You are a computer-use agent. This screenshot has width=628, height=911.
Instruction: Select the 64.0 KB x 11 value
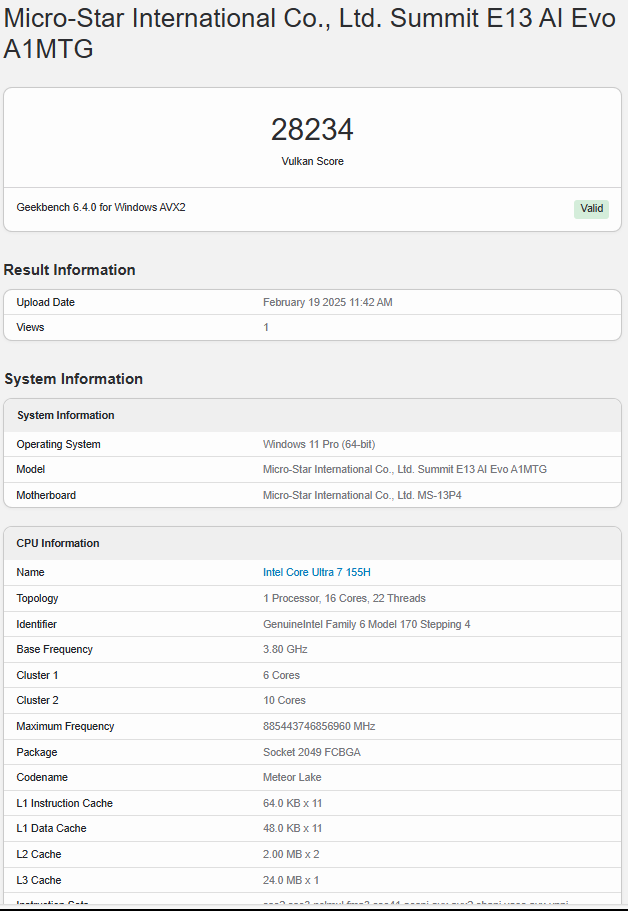pyautogui.click(x=293, y=804)
